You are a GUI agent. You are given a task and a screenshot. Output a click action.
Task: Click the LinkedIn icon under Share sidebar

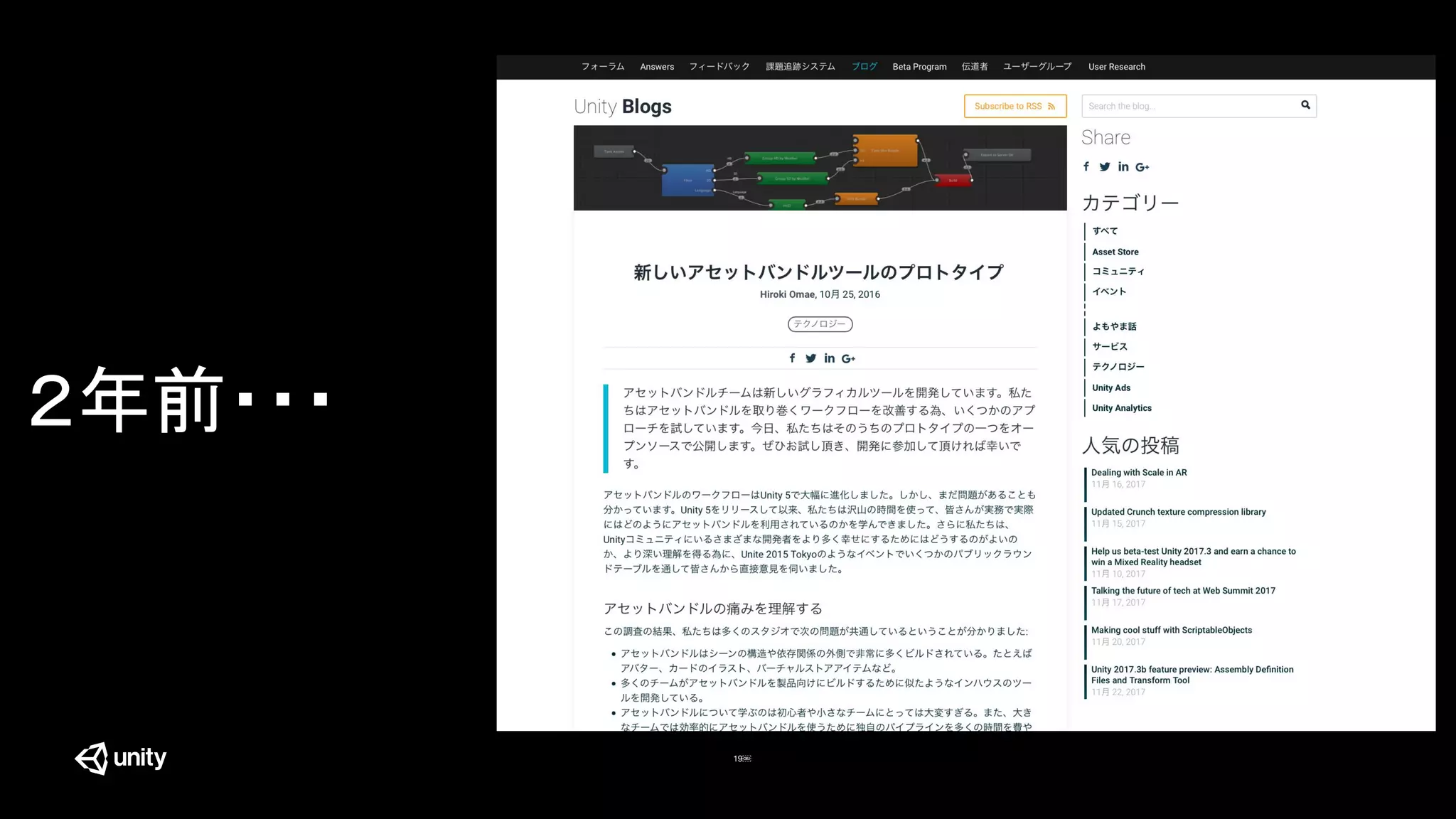[x=1123, y=167]
